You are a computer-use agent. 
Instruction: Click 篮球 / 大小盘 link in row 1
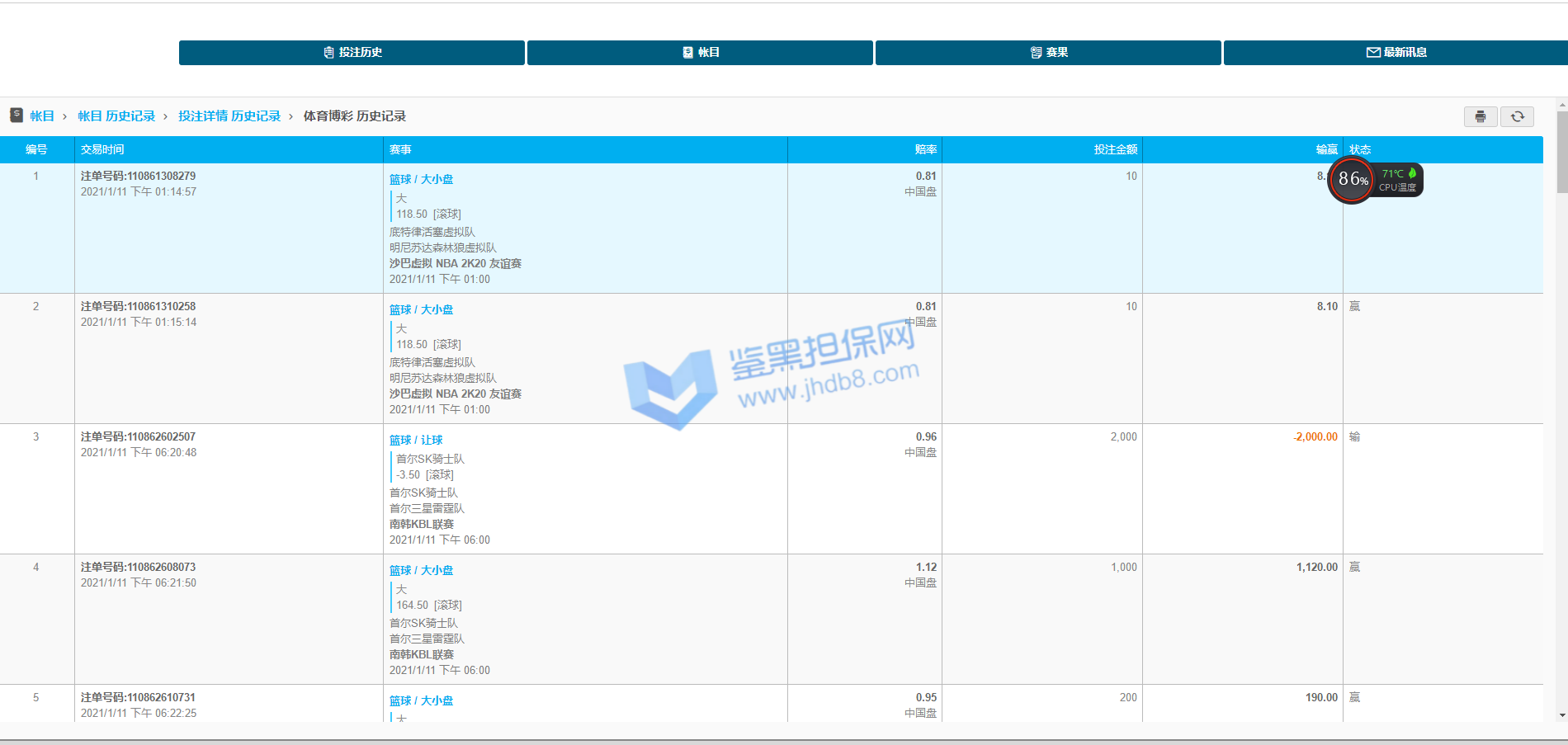click(x=421, y=179)
